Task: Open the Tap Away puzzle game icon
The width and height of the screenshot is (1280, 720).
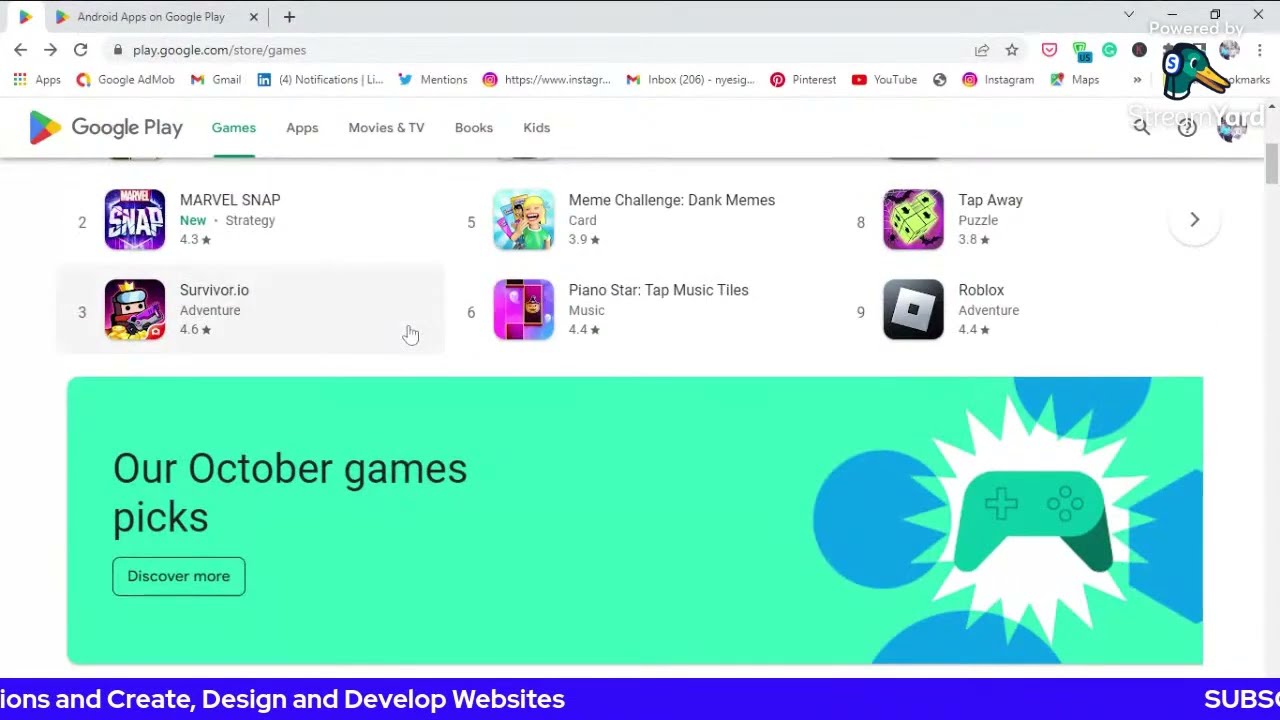Action: [913, 219]
